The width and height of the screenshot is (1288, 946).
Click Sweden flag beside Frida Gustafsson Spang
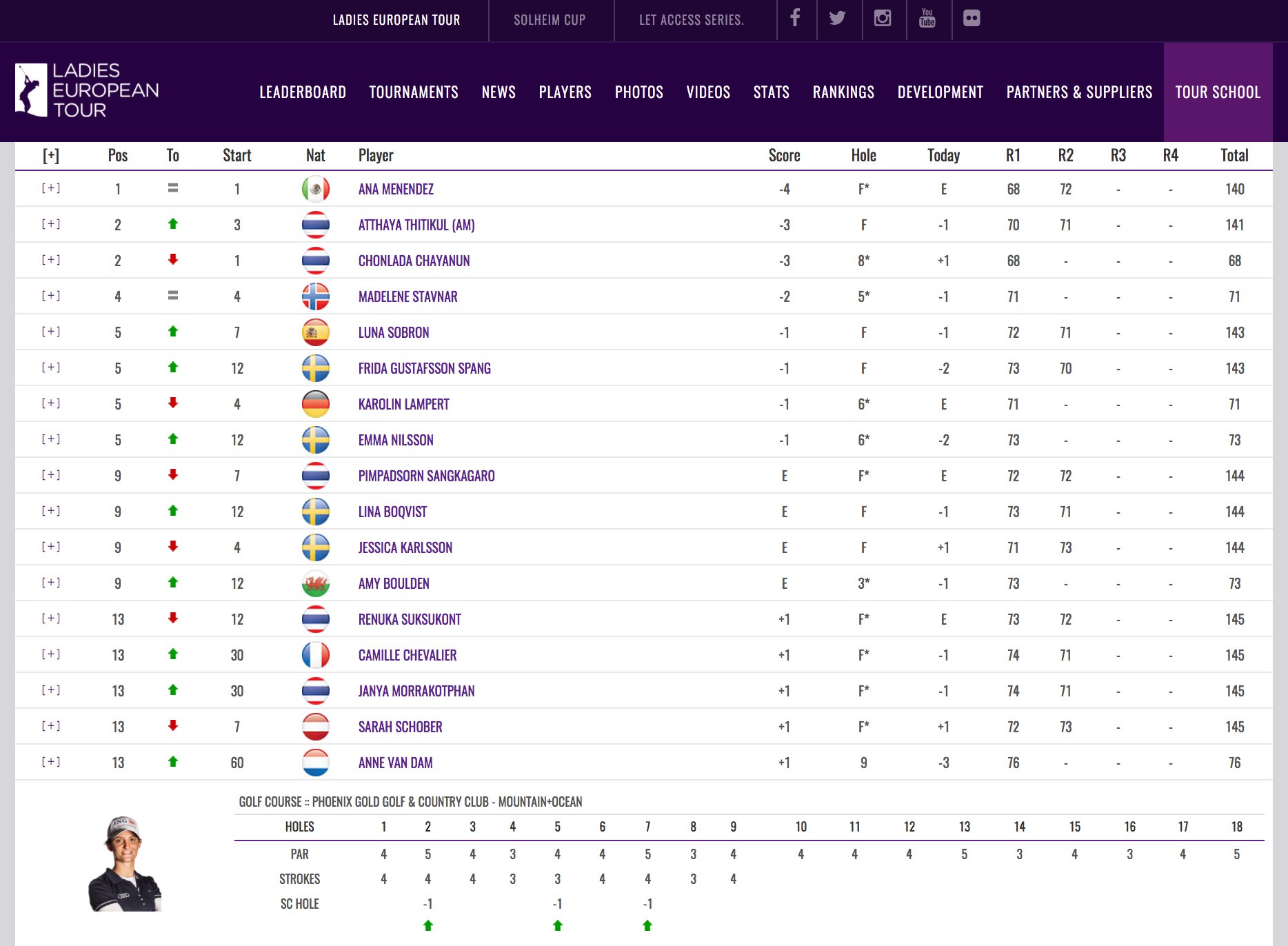coord(316,368)
